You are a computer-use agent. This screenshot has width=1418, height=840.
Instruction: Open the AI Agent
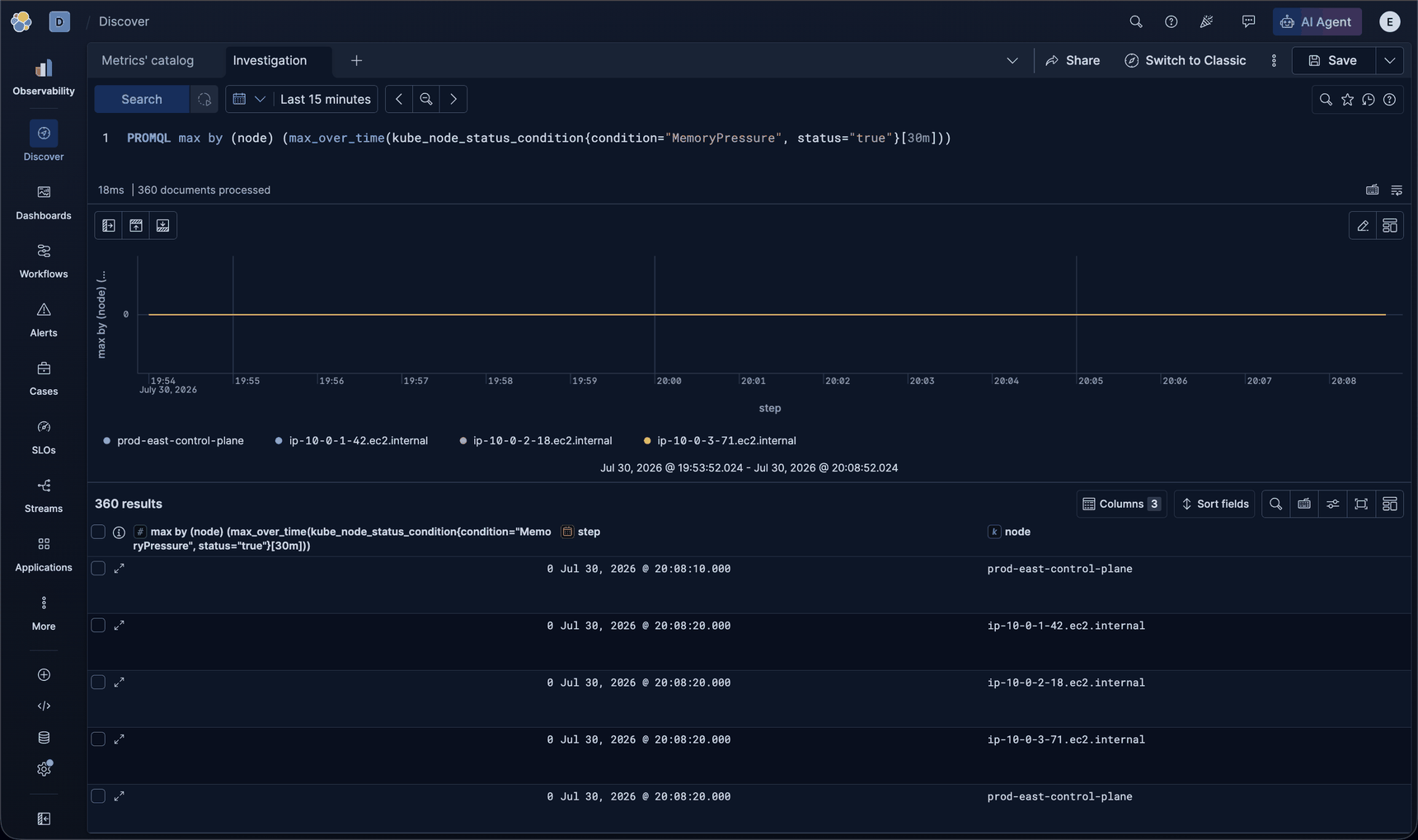[1317, 21]
